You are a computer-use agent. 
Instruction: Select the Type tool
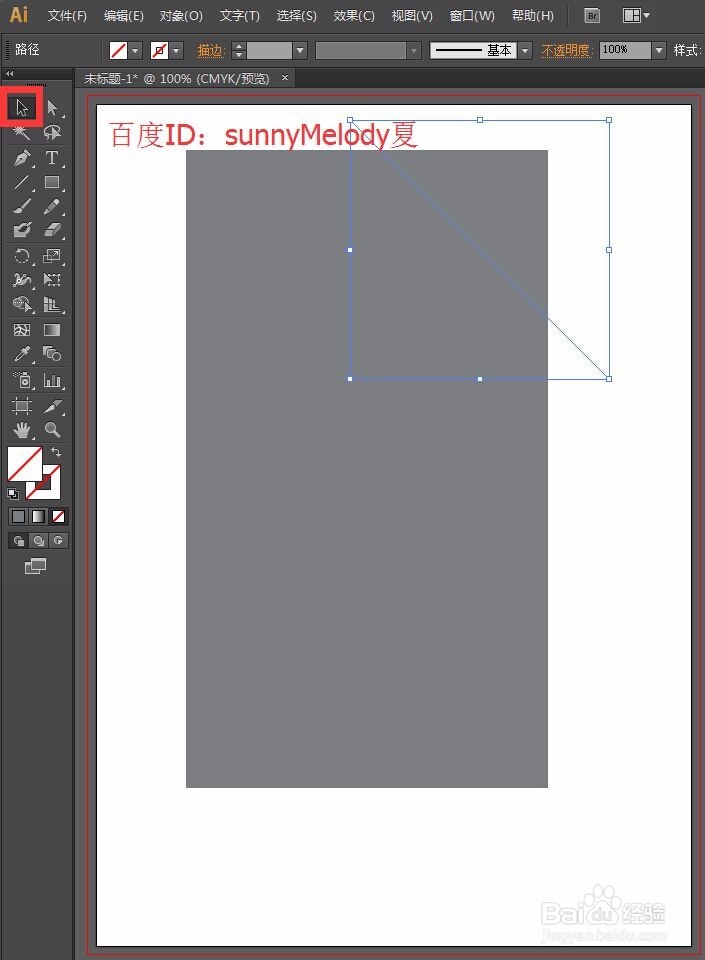[x=52, y=157]
